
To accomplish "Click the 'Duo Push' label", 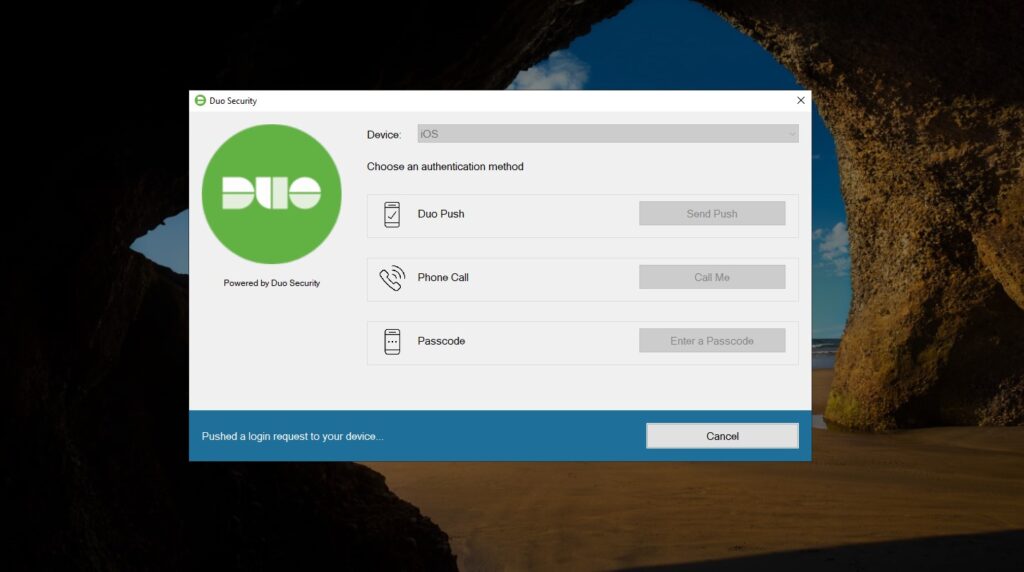I will coord(441,214).
